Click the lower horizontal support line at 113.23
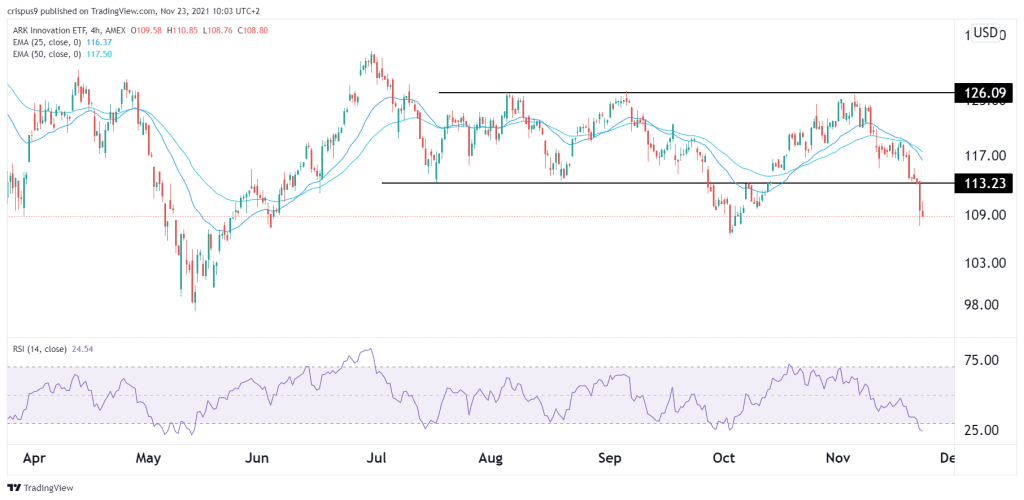Image resolution: width=1024 pixels, height=500 pixels. [667, 183]
